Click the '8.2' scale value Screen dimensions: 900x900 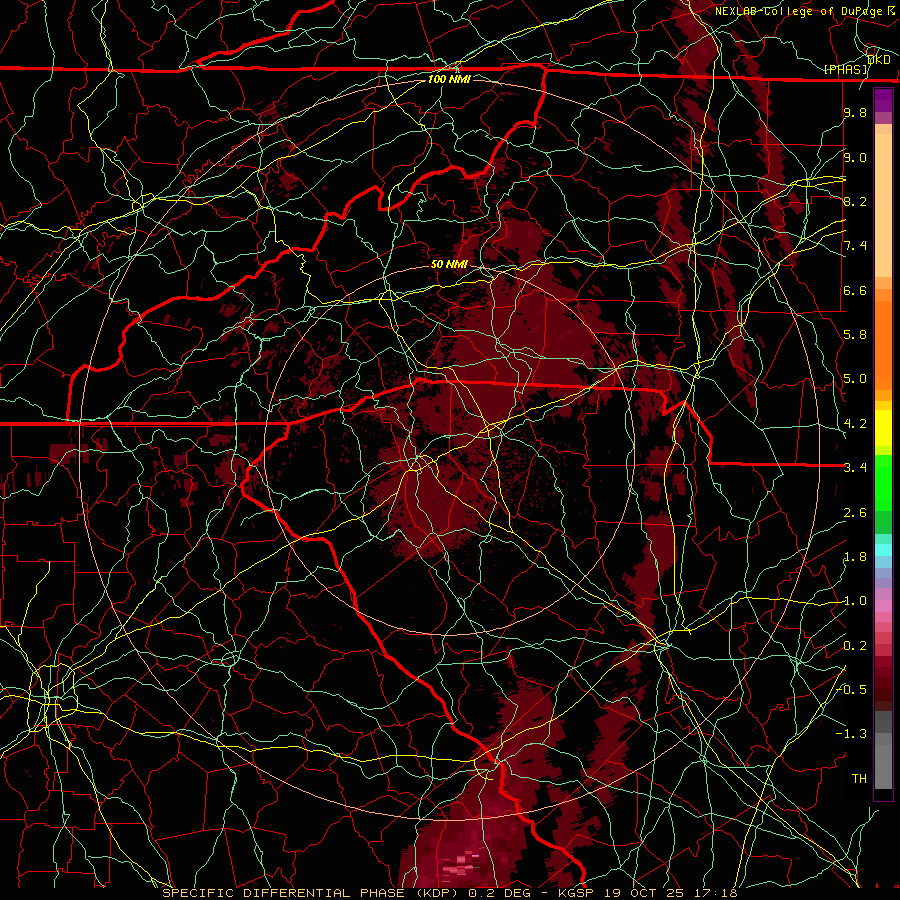[855, 201]
